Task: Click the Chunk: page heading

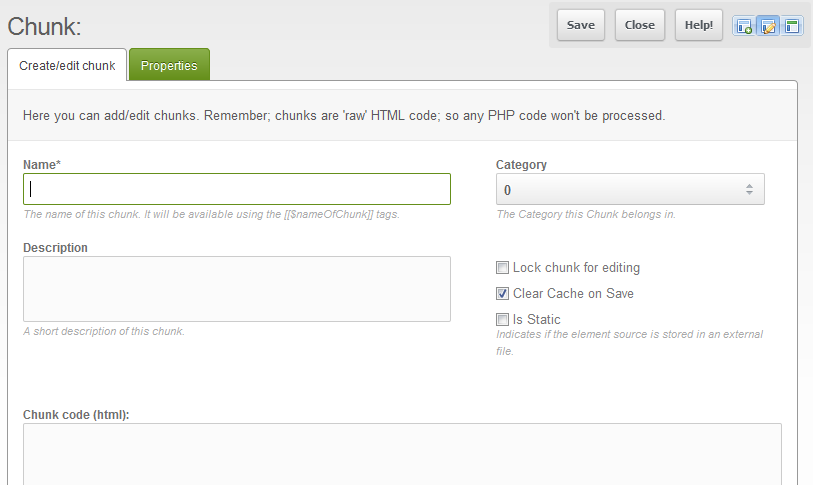Action: click(x=44, y=27)
